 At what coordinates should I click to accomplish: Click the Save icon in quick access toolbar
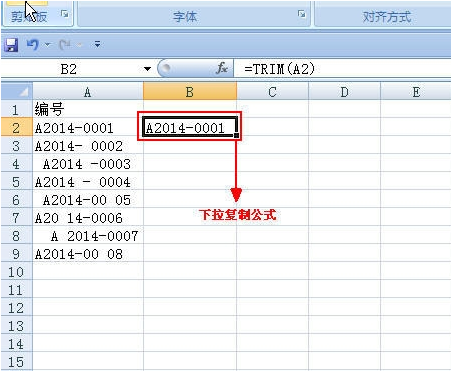coord(11,45)
